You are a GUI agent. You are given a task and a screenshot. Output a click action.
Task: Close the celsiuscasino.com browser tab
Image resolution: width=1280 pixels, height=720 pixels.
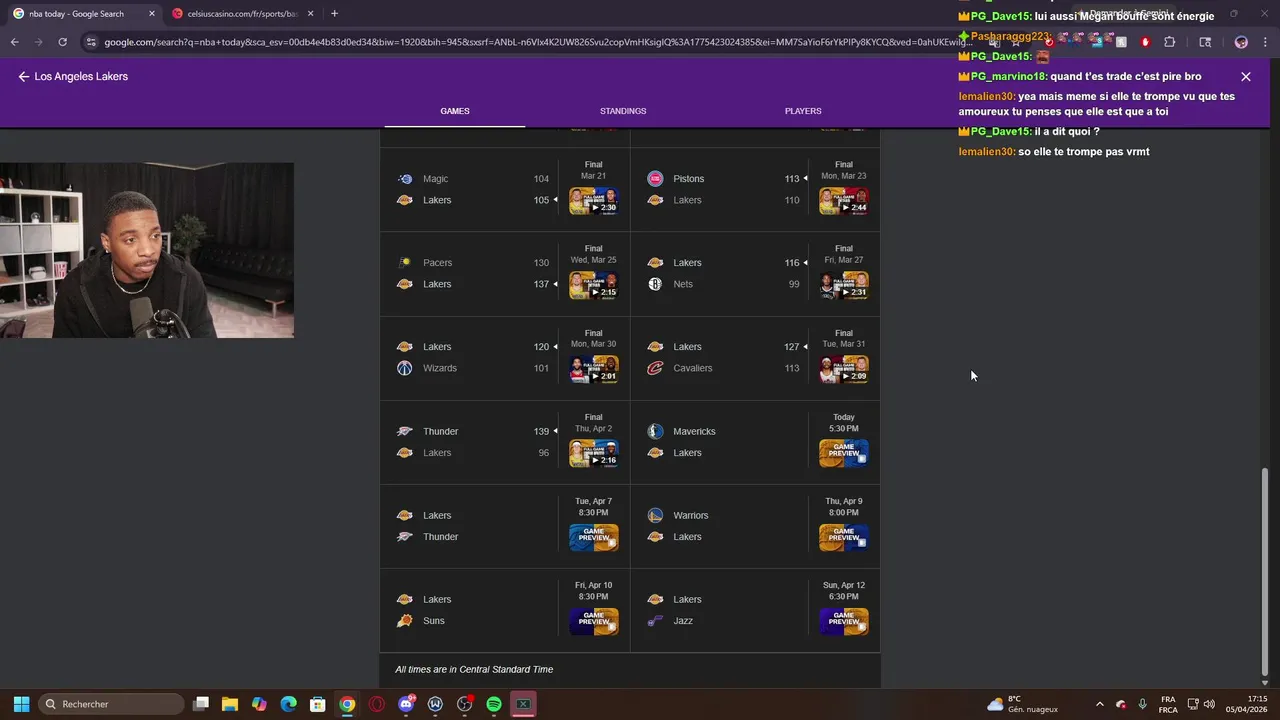pos(310,14)
